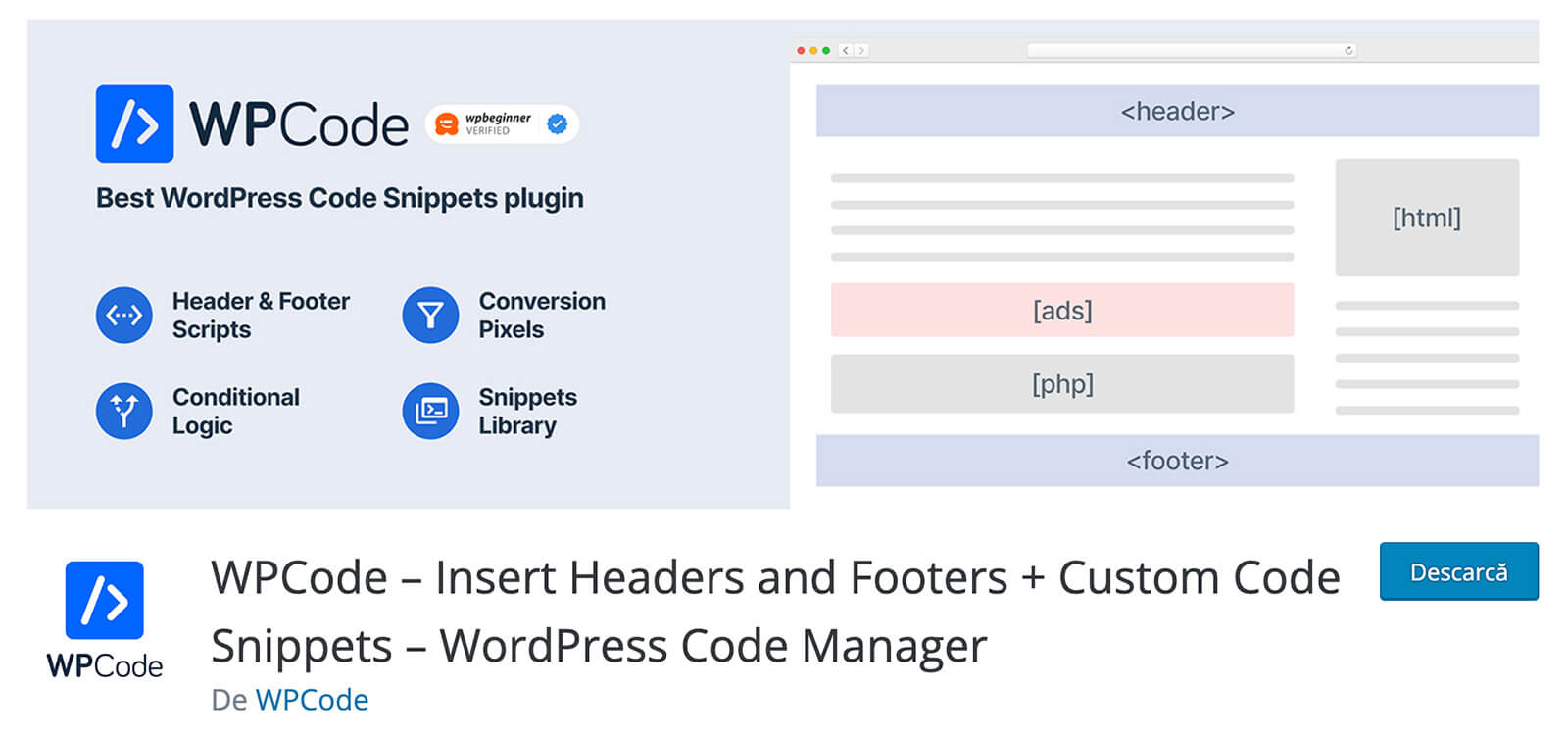Image resolution: width=1568 pixels, height=735 pixels.
Task: Click the [html] sidebar block
Action: (1427, 218)
